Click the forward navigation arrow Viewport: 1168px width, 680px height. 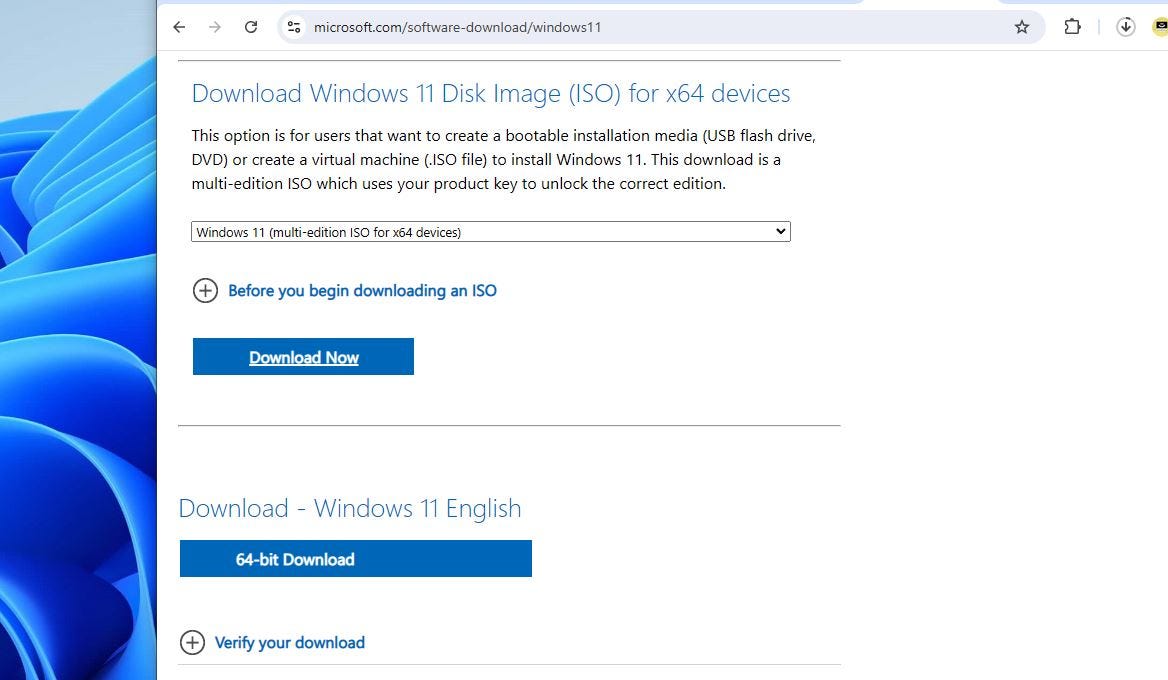[215, 27]
